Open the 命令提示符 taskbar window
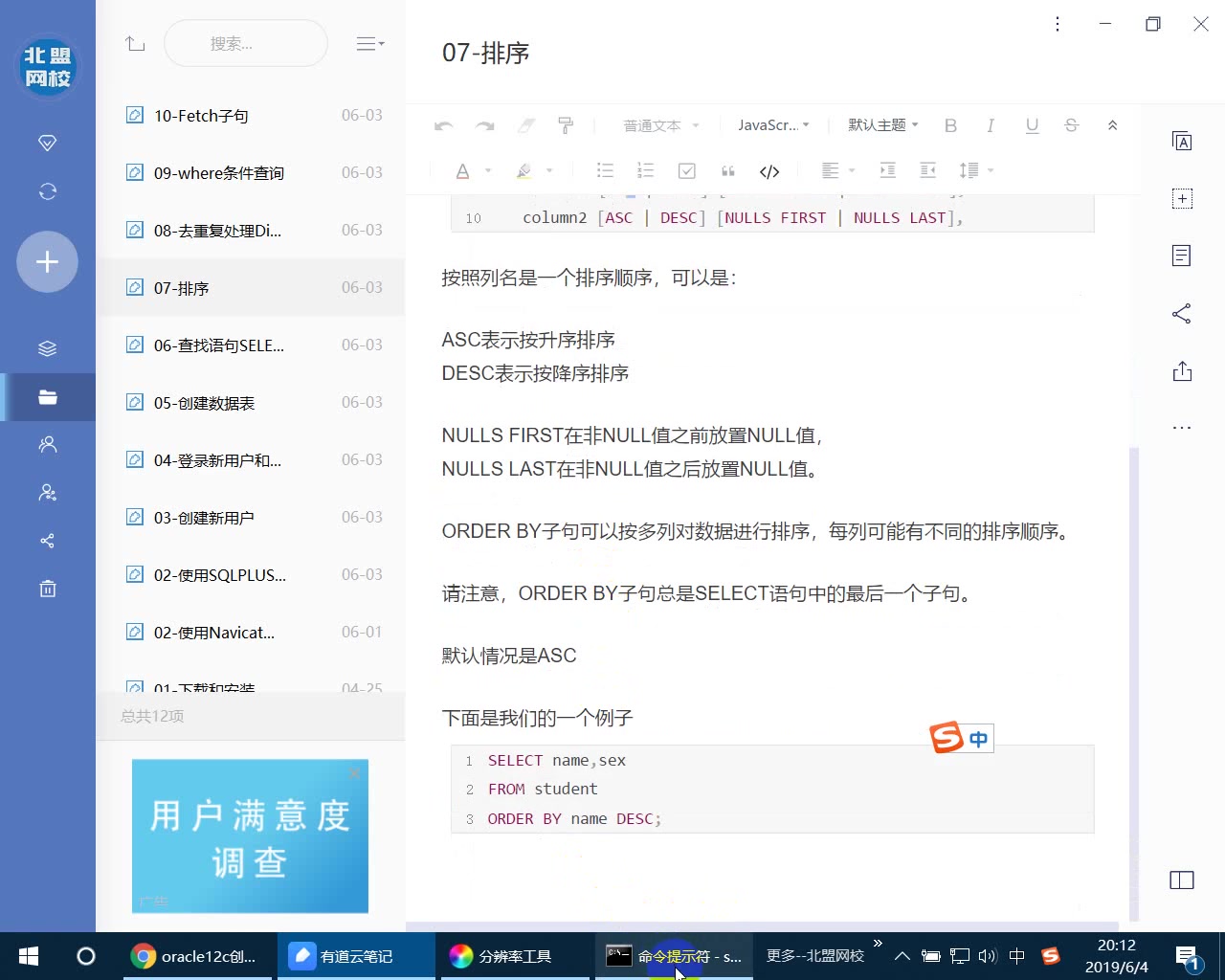 pos(676,955)
